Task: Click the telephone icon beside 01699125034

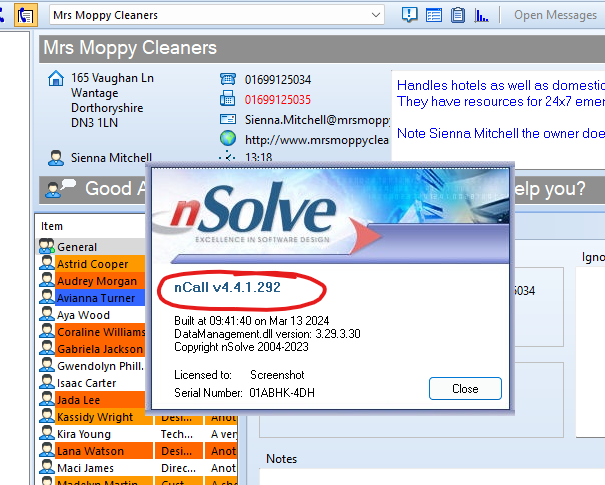Action: [228, 79]
